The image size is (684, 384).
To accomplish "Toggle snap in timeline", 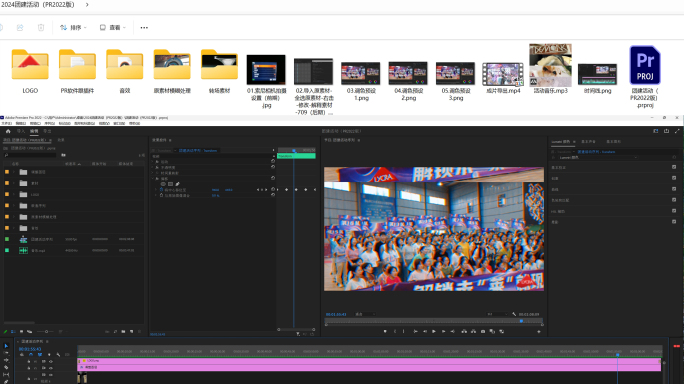I will coord(31,355).
